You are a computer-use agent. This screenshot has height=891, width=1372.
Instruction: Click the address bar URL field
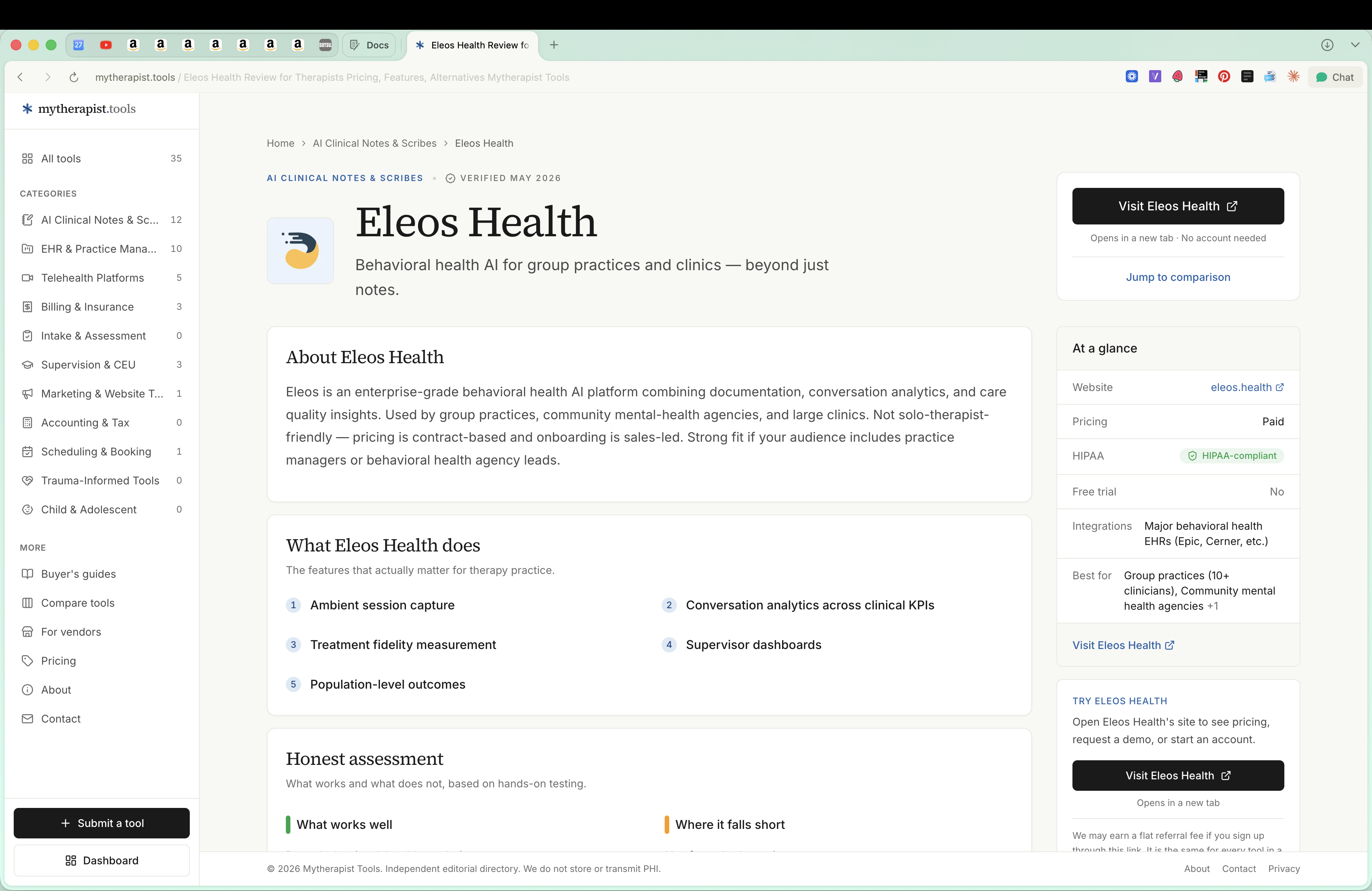[332, 77]
